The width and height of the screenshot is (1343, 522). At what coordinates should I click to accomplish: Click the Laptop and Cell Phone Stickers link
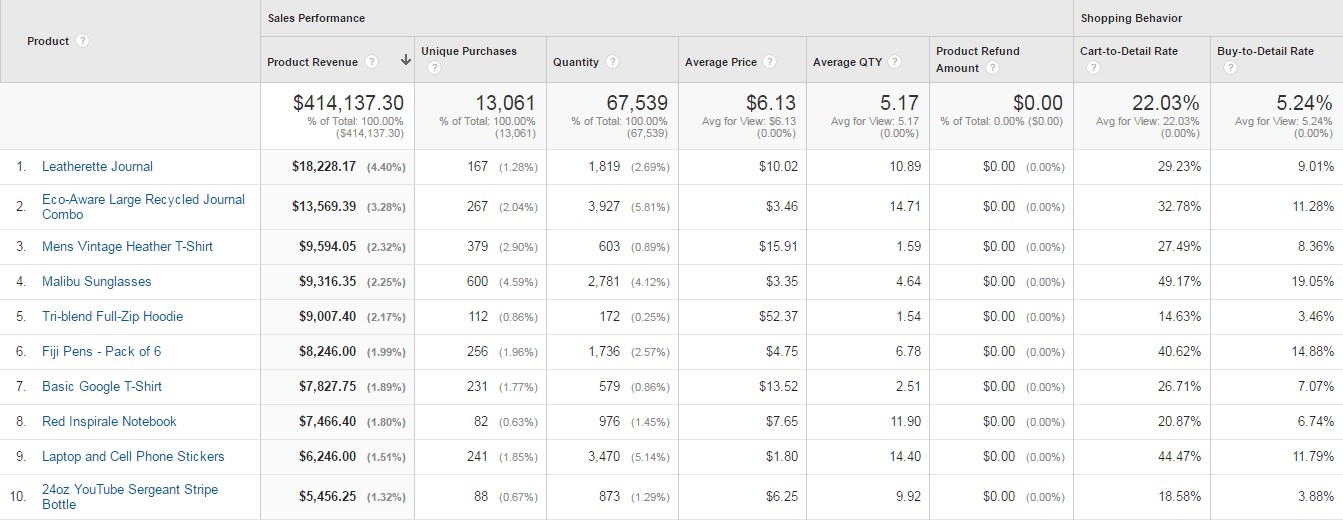133,457
